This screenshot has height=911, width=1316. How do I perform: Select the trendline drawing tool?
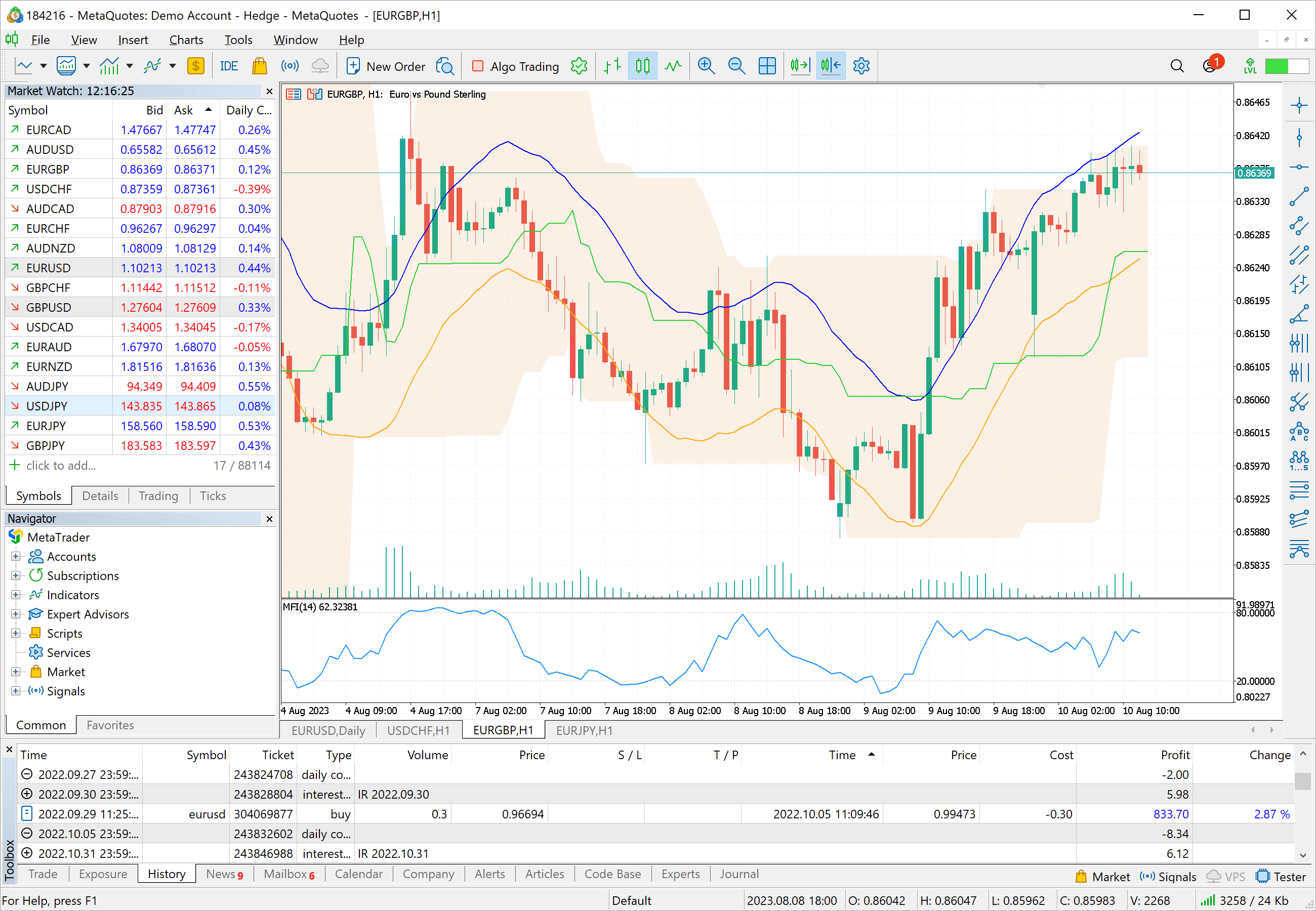(x=1299, y=196)
